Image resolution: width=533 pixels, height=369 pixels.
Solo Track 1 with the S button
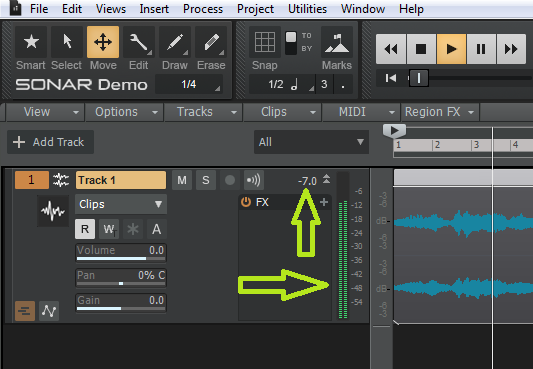tap(206, 180)
